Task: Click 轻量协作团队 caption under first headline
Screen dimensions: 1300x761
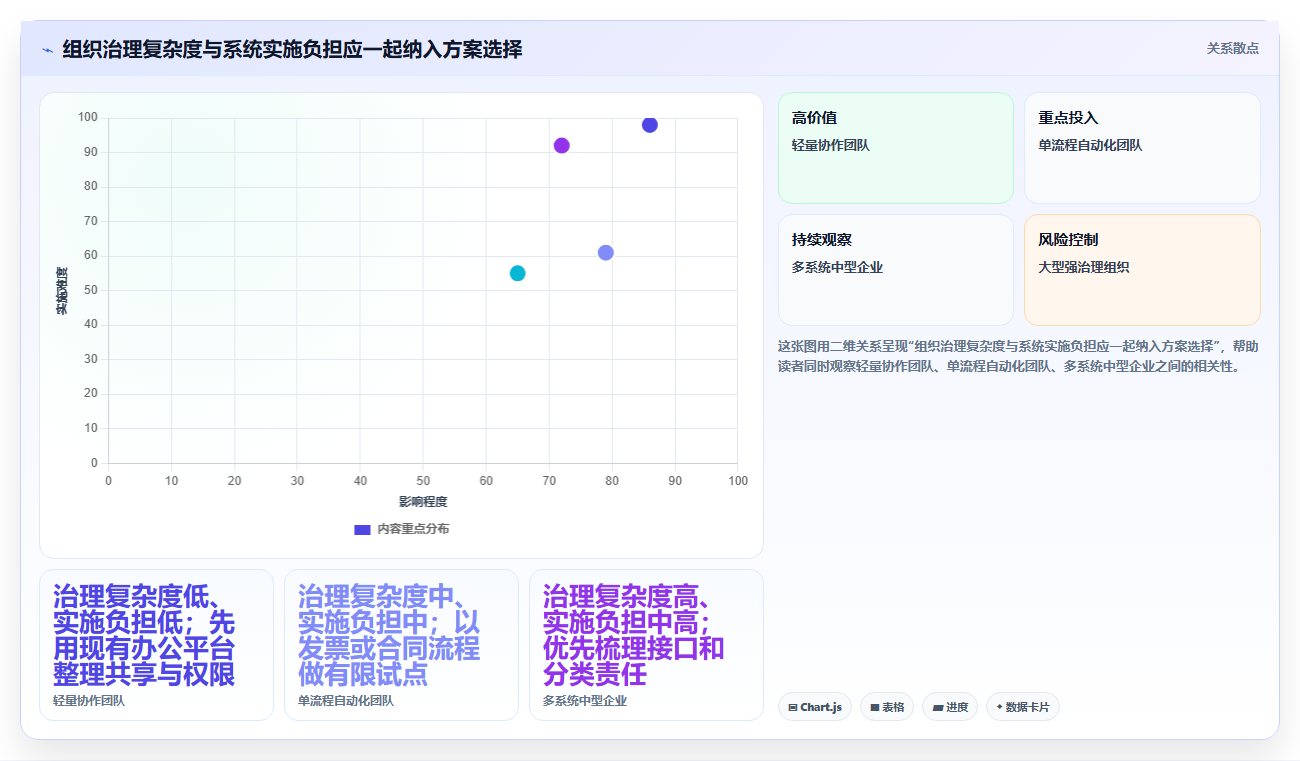Action: pos(89,701)
